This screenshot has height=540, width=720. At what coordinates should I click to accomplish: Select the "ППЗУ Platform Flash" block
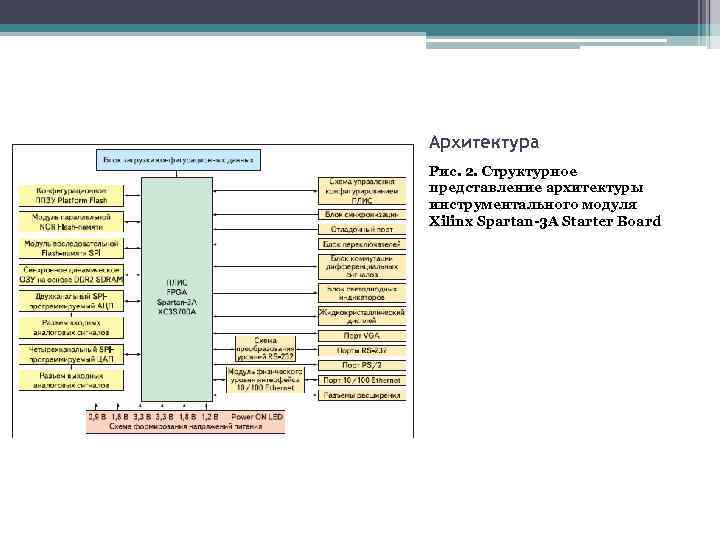[x=71, y=196]
